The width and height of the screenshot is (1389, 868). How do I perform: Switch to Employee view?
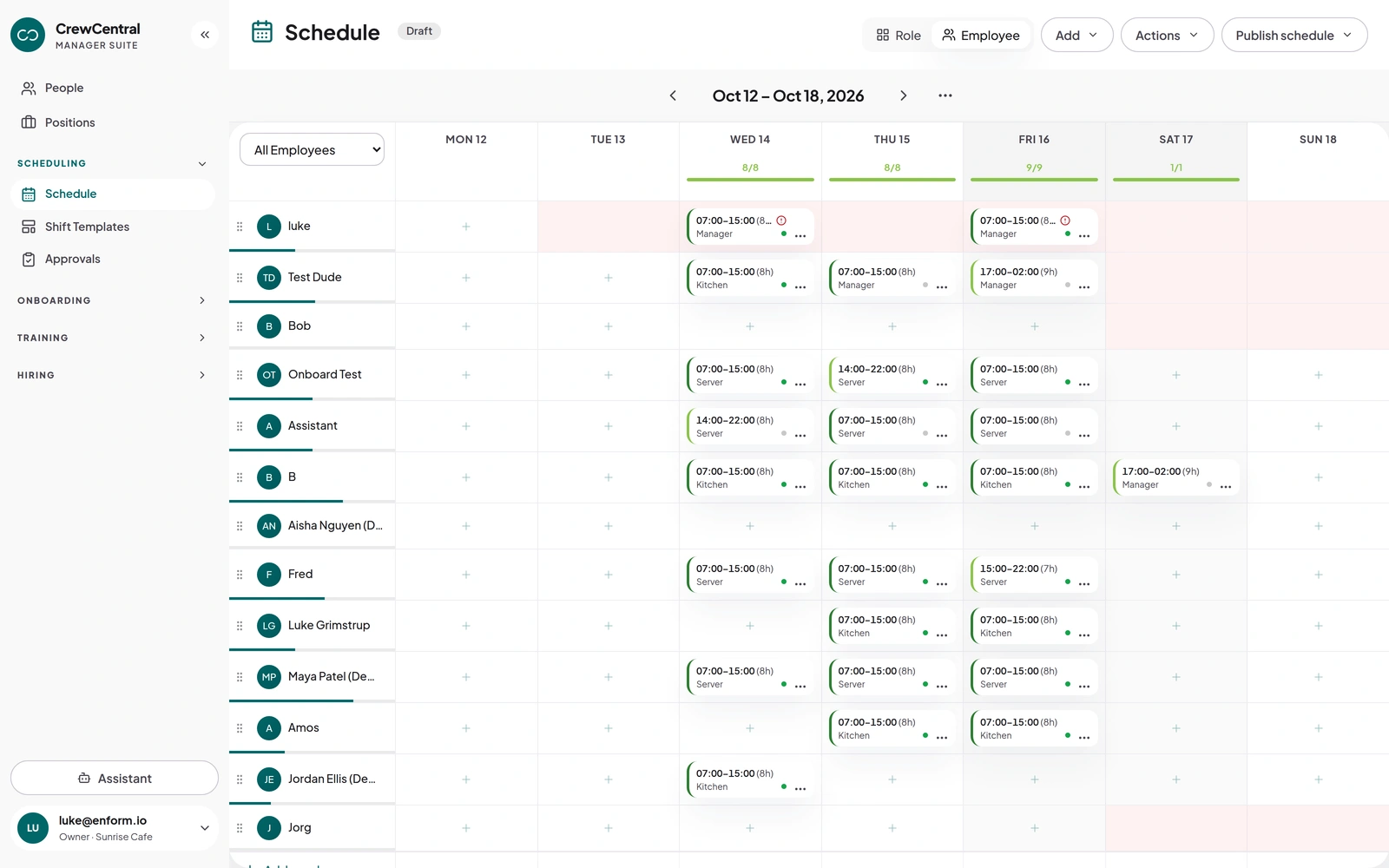[981, 36]
